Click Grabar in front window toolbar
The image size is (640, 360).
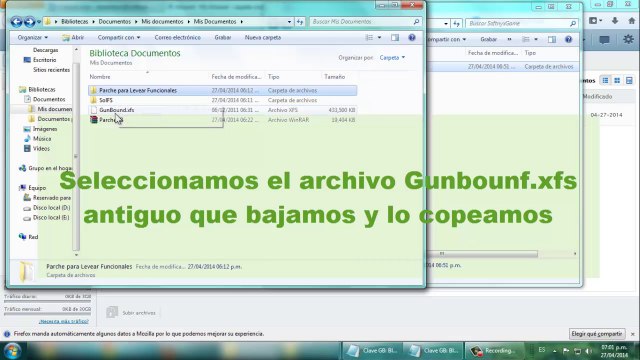tap(223, 38)
